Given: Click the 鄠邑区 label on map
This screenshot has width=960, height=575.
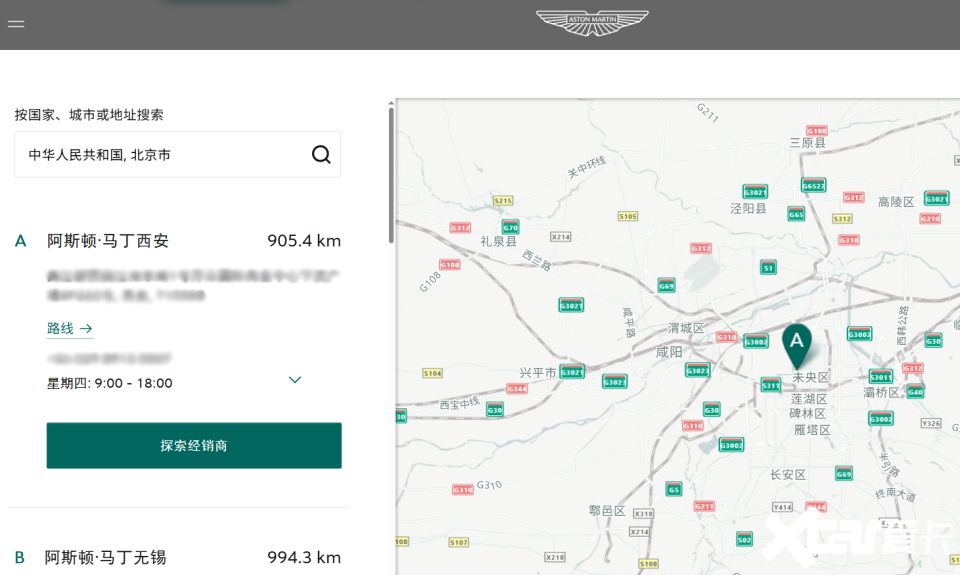Looking at the screenshot, I should (607, 511).
